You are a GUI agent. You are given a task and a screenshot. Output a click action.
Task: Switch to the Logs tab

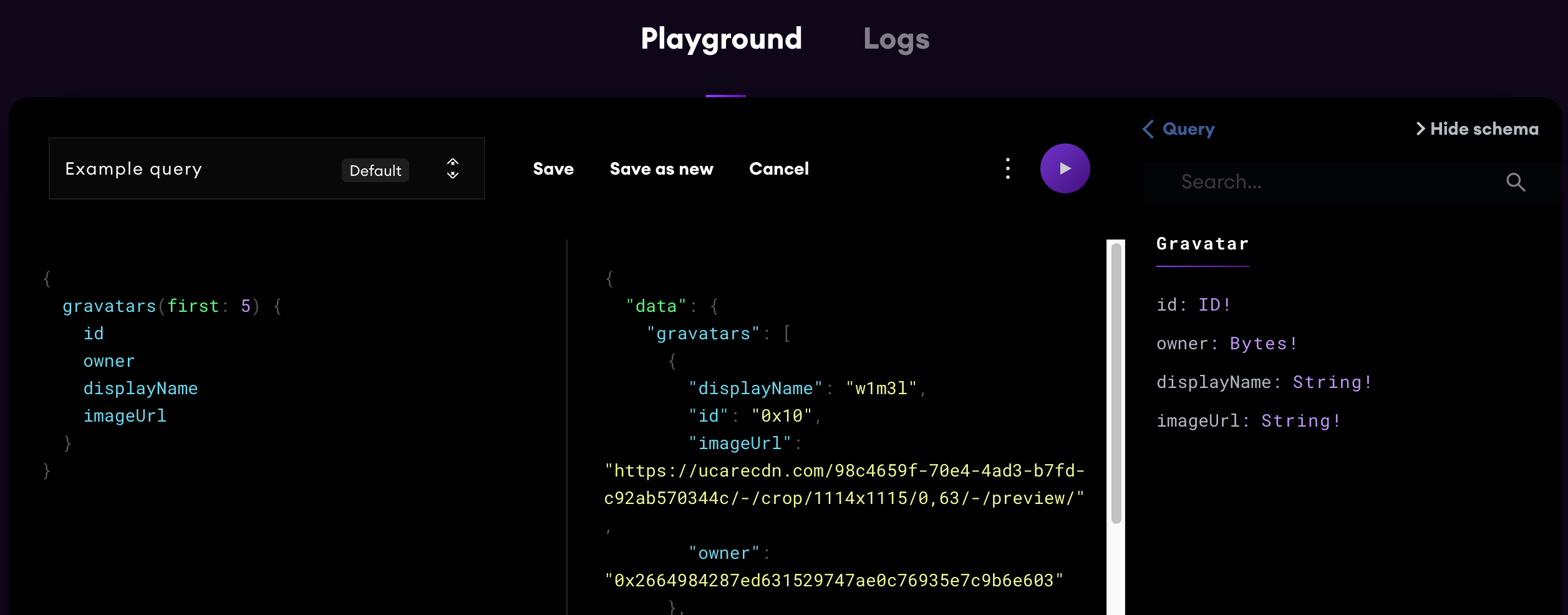coord(896,39)
